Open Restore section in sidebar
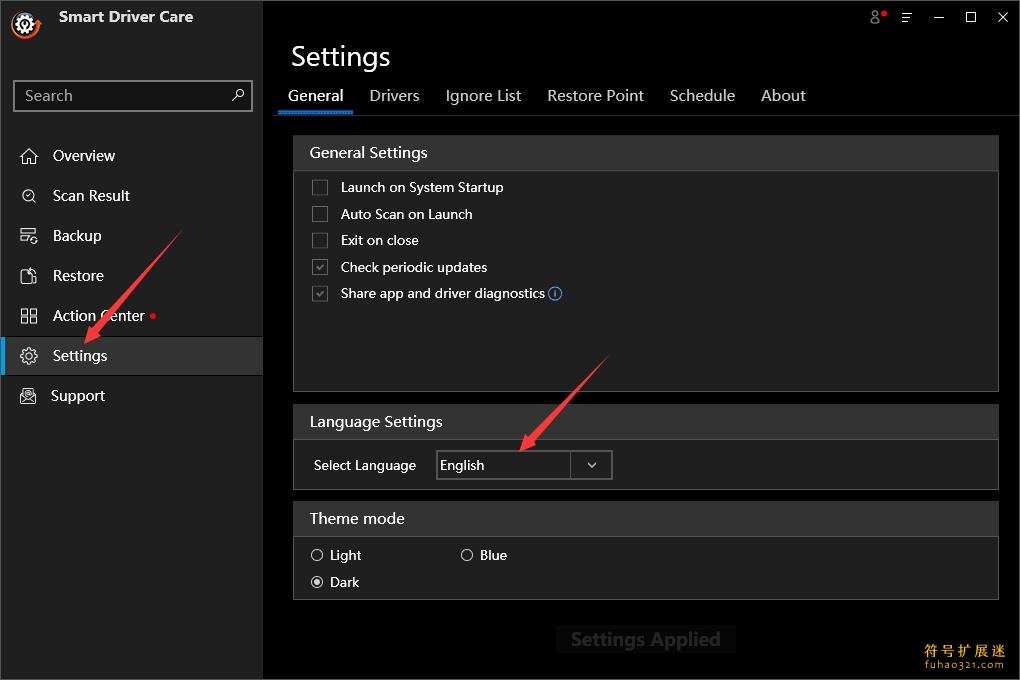This screenshot has width=1020, height=680. [x=132, y=276]
